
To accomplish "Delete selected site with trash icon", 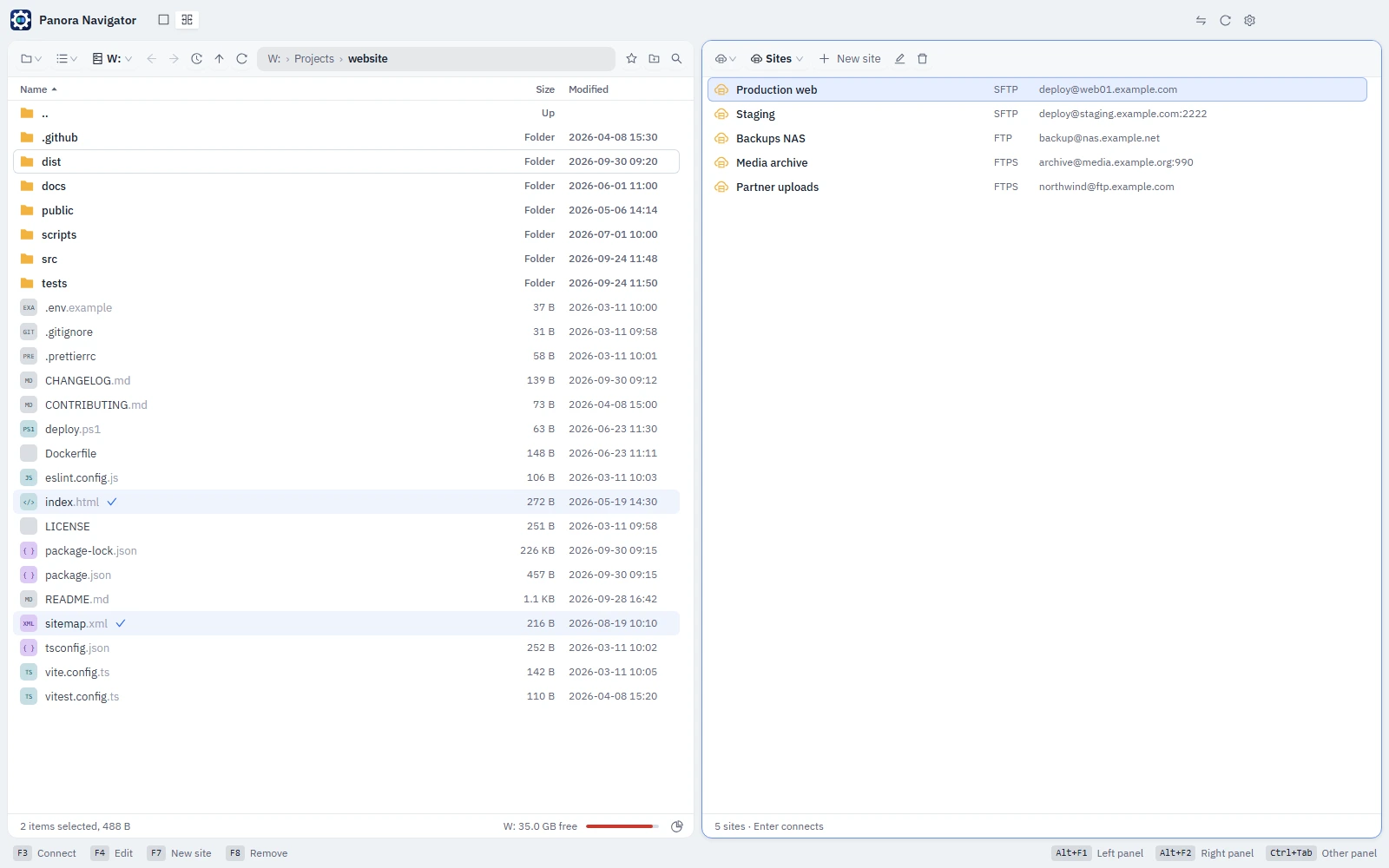I will point(922,59).
